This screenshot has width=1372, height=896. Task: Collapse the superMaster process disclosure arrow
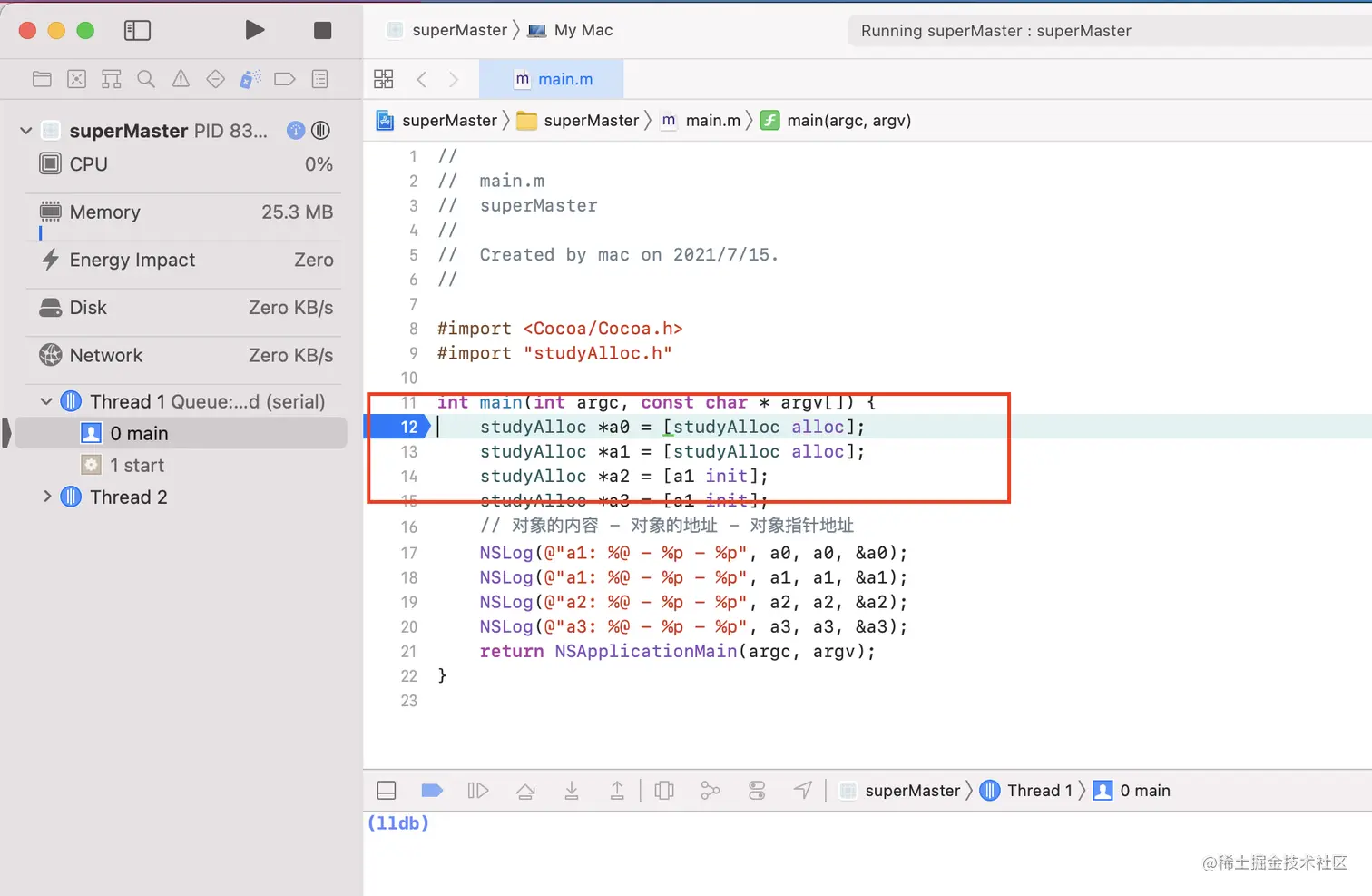(26, 131)
